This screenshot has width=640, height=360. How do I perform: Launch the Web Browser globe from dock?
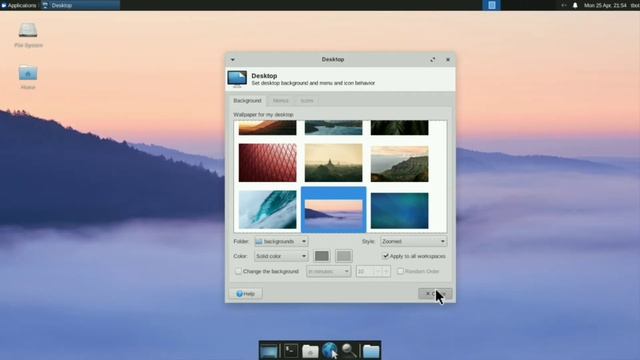tap(329, 351)
